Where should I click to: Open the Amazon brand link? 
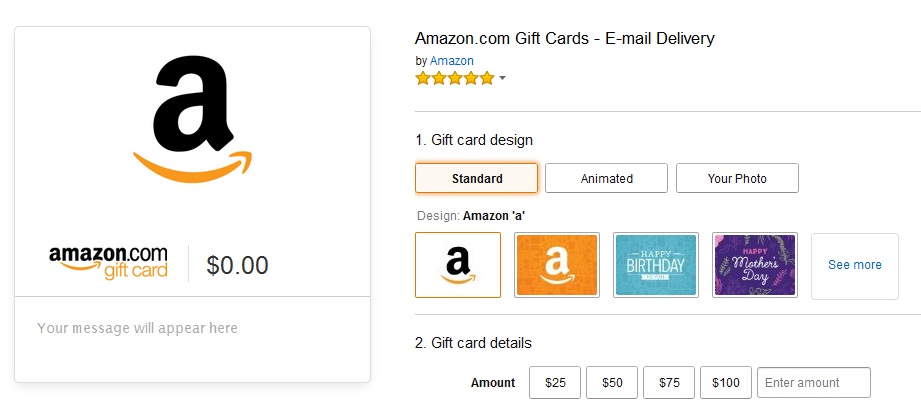pyautogui.click(x=452, y=61)
